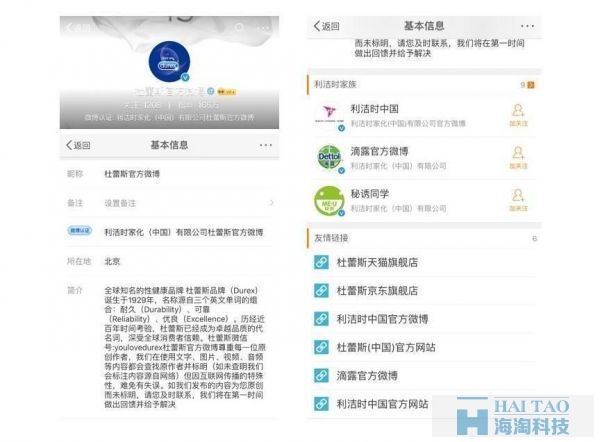The height and width of the screenshot is (442, 600).
Task: Open 设置备注 remark row chevron
Action: [271, 202]
